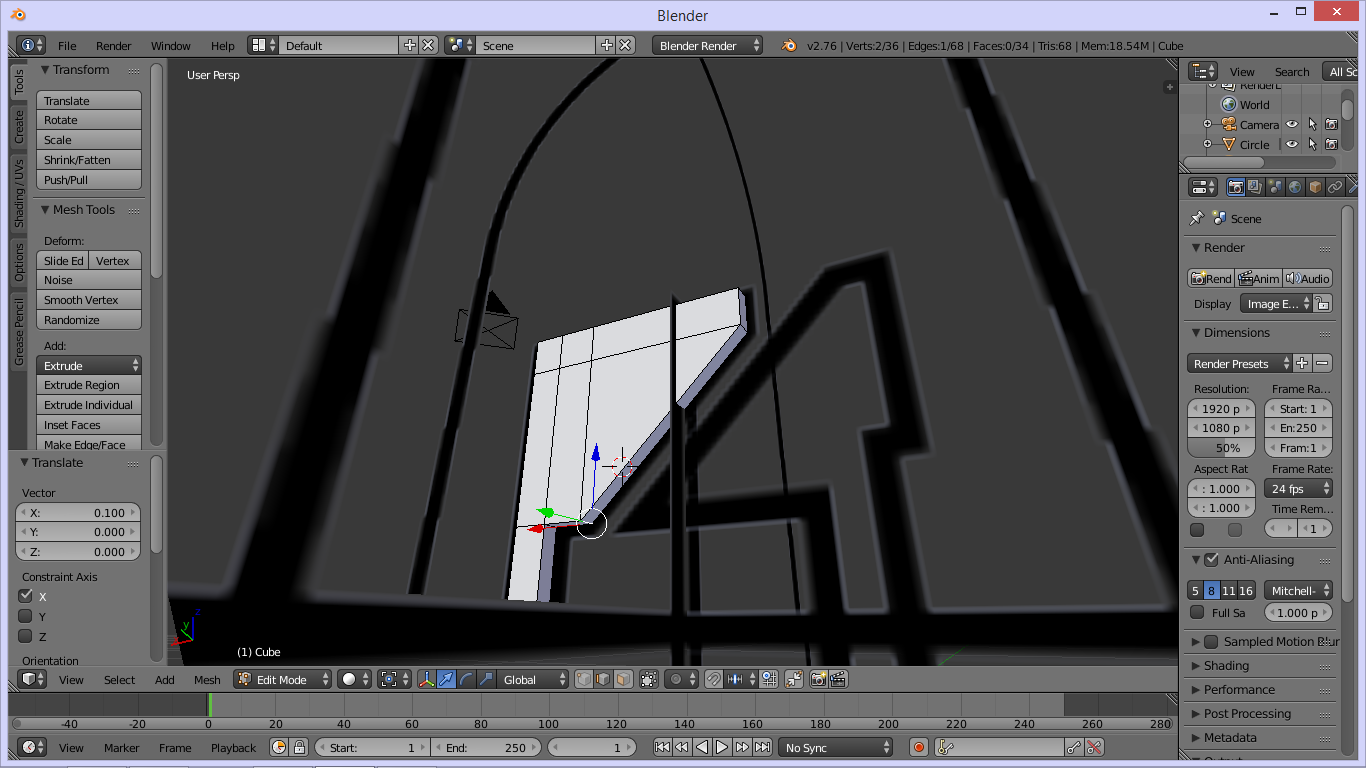Viewport: 1366px width, 768px height.
Task: Select the scale manipulator icon
Action: click(487, 679)
